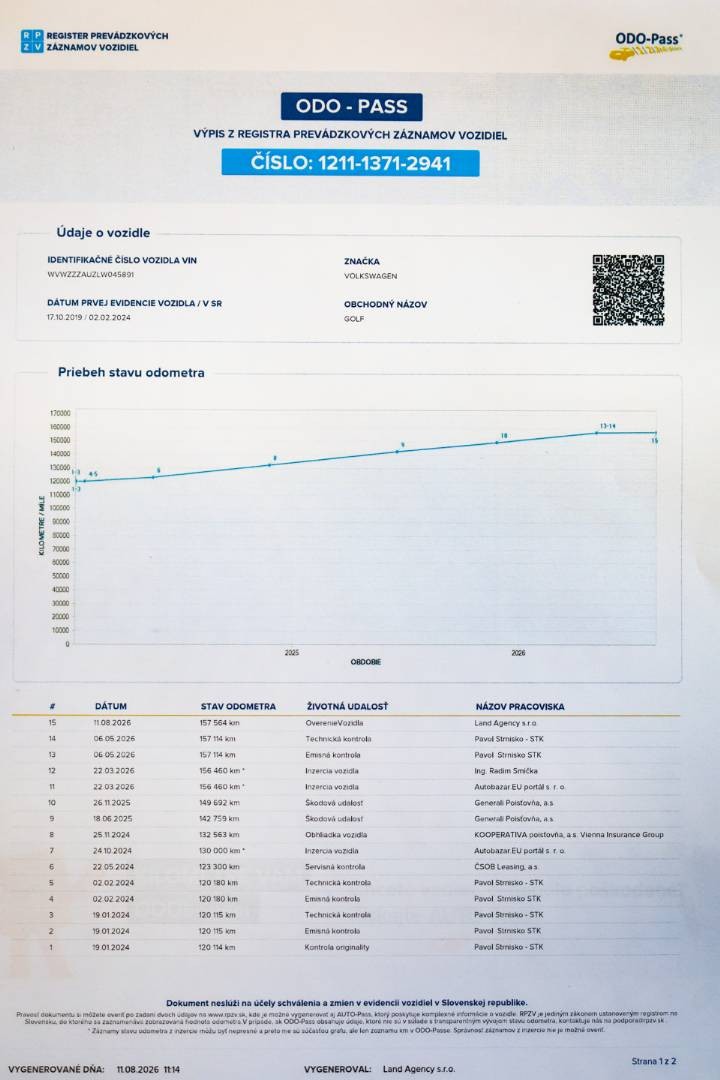Click the ODO-Pass logo with yellow car

tap(647, 46)
